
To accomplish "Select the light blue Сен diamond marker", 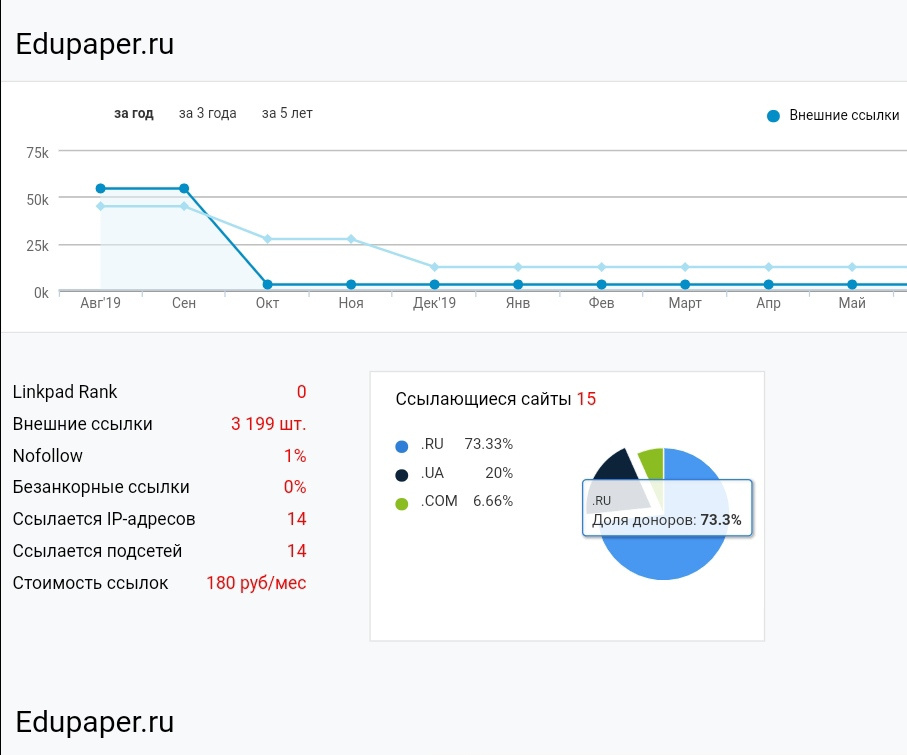I will [x=184, y=206].
